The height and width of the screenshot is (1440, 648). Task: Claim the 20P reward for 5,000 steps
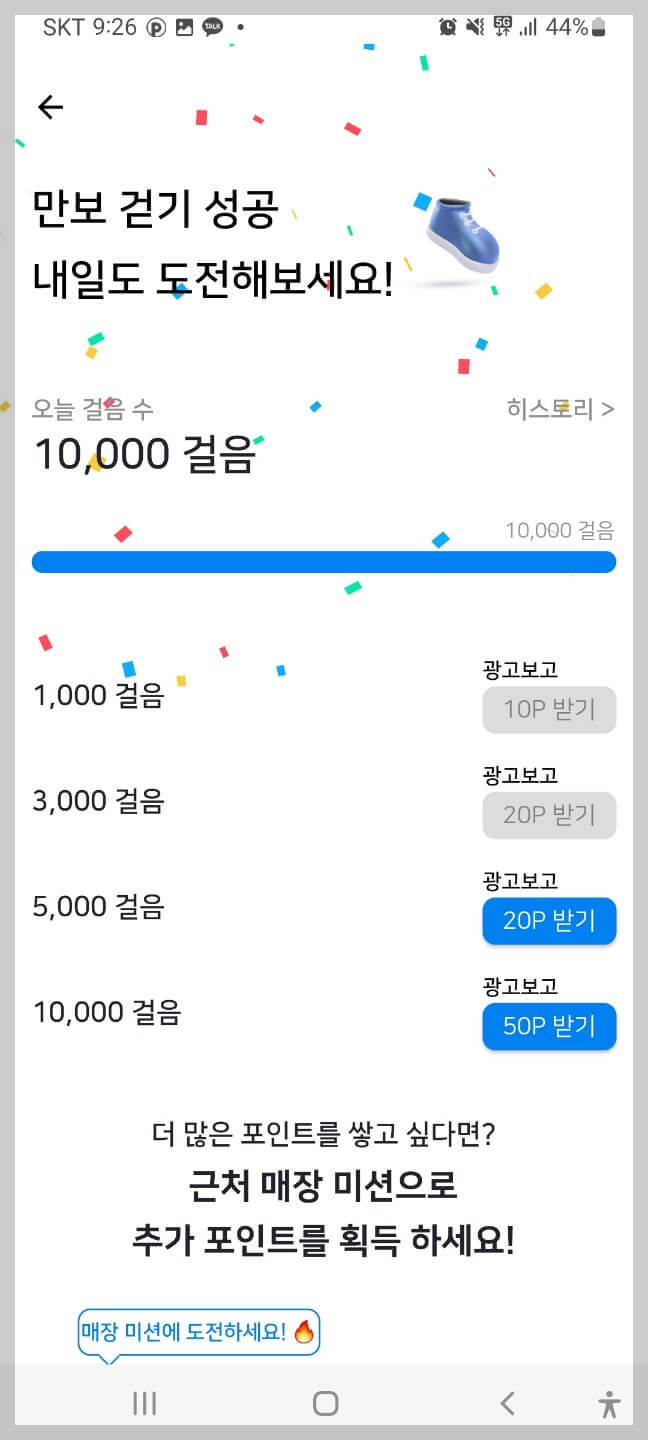(x=549, y=921)
